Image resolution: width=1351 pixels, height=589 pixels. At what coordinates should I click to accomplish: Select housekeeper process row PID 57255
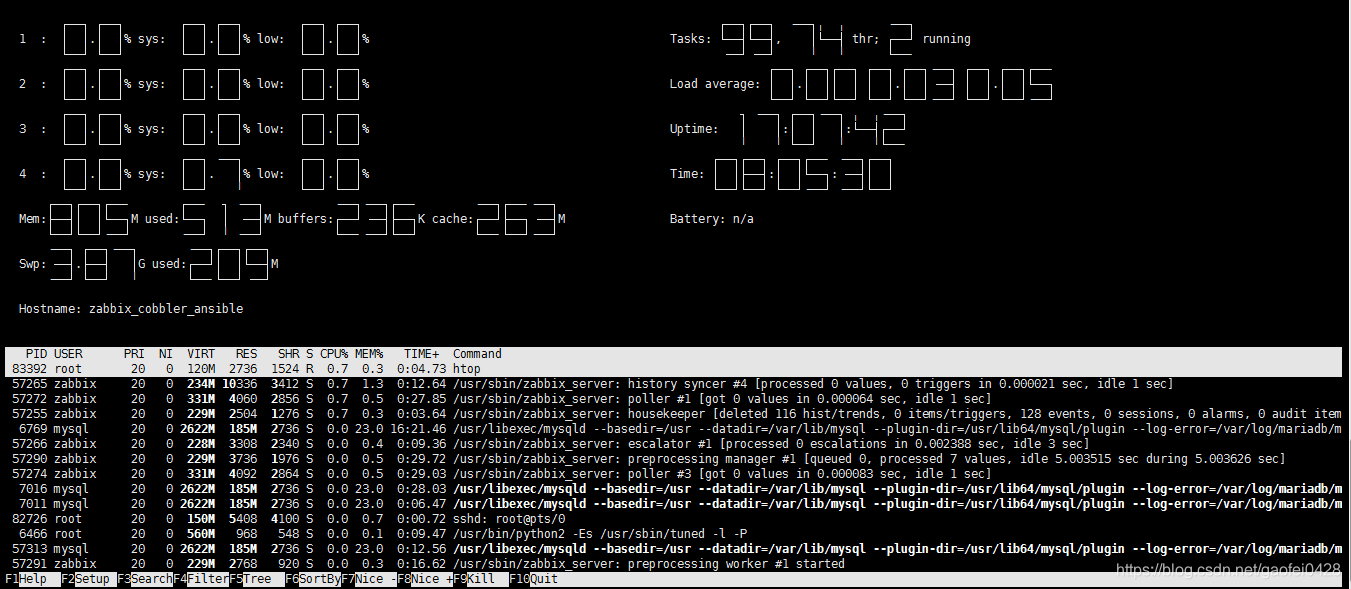pos(674,414)
